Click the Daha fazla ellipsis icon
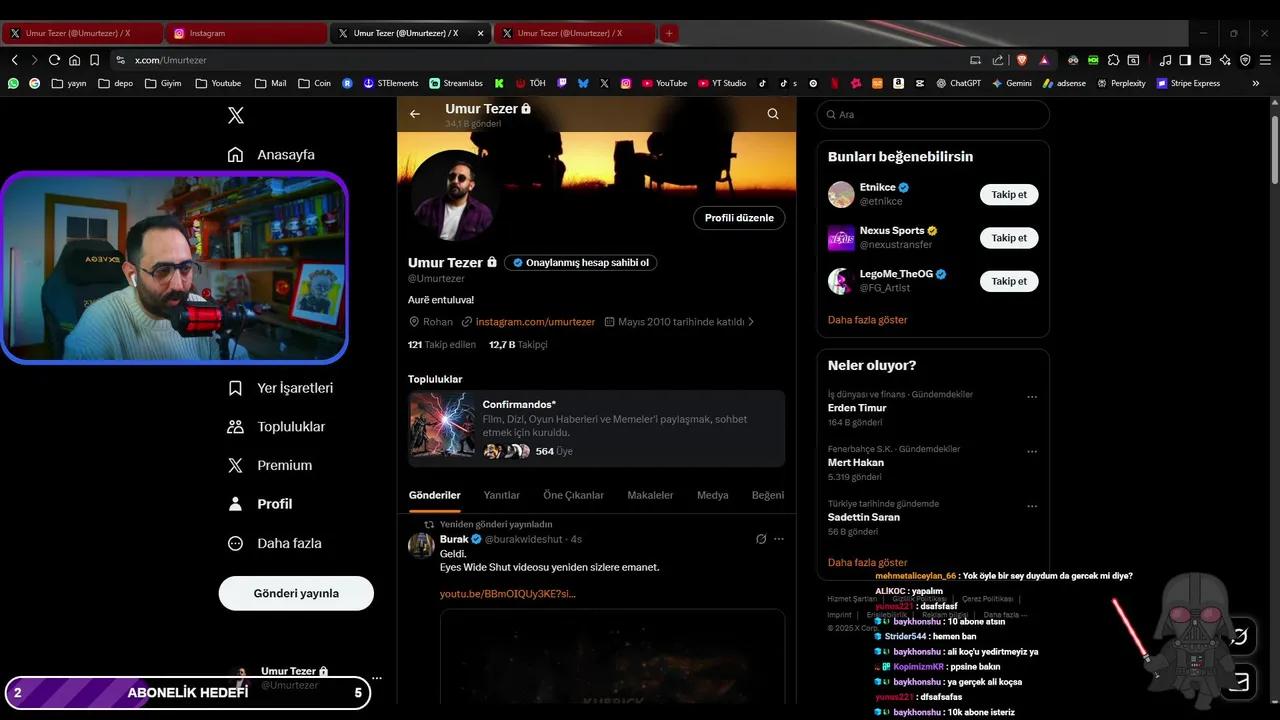Image resolution: width=1280 pixels, height=720 pixels. (x=236, y=542)
